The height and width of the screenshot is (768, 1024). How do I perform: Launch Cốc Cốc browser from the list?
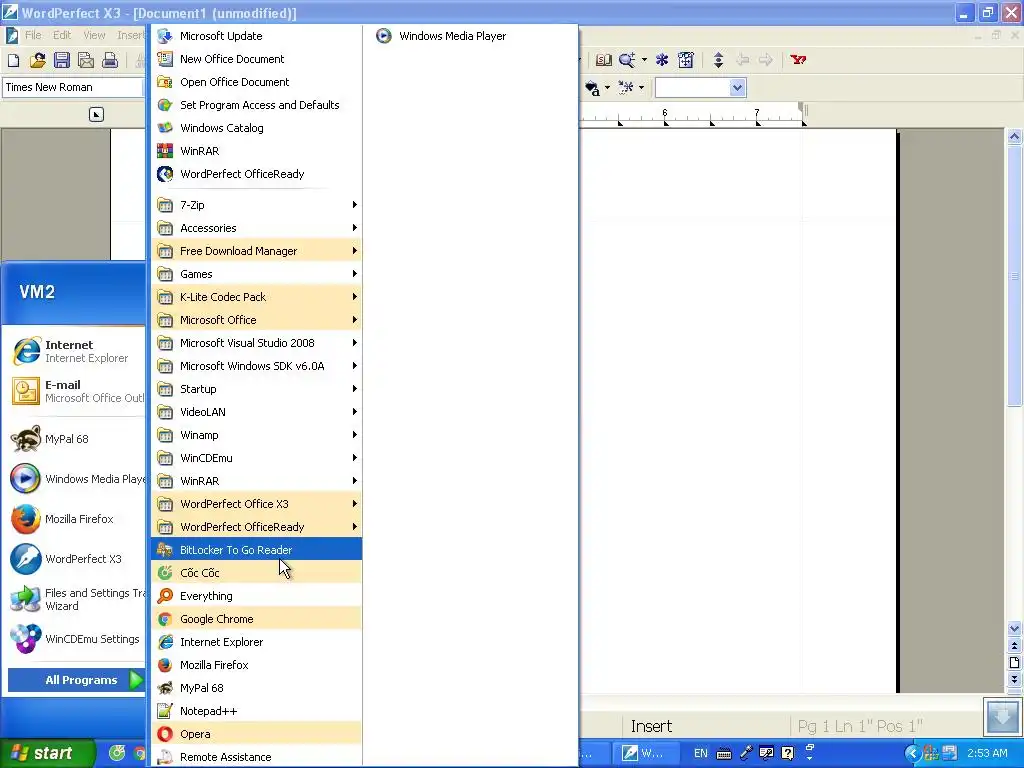(256, 573)
